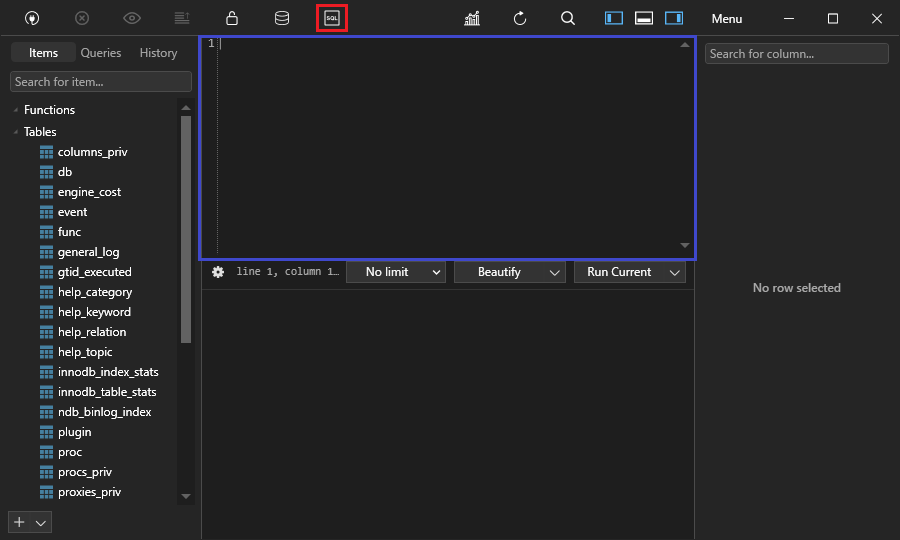Select the func table
Viewport: 900px width, 540px height.
click(x=69, y=232)
